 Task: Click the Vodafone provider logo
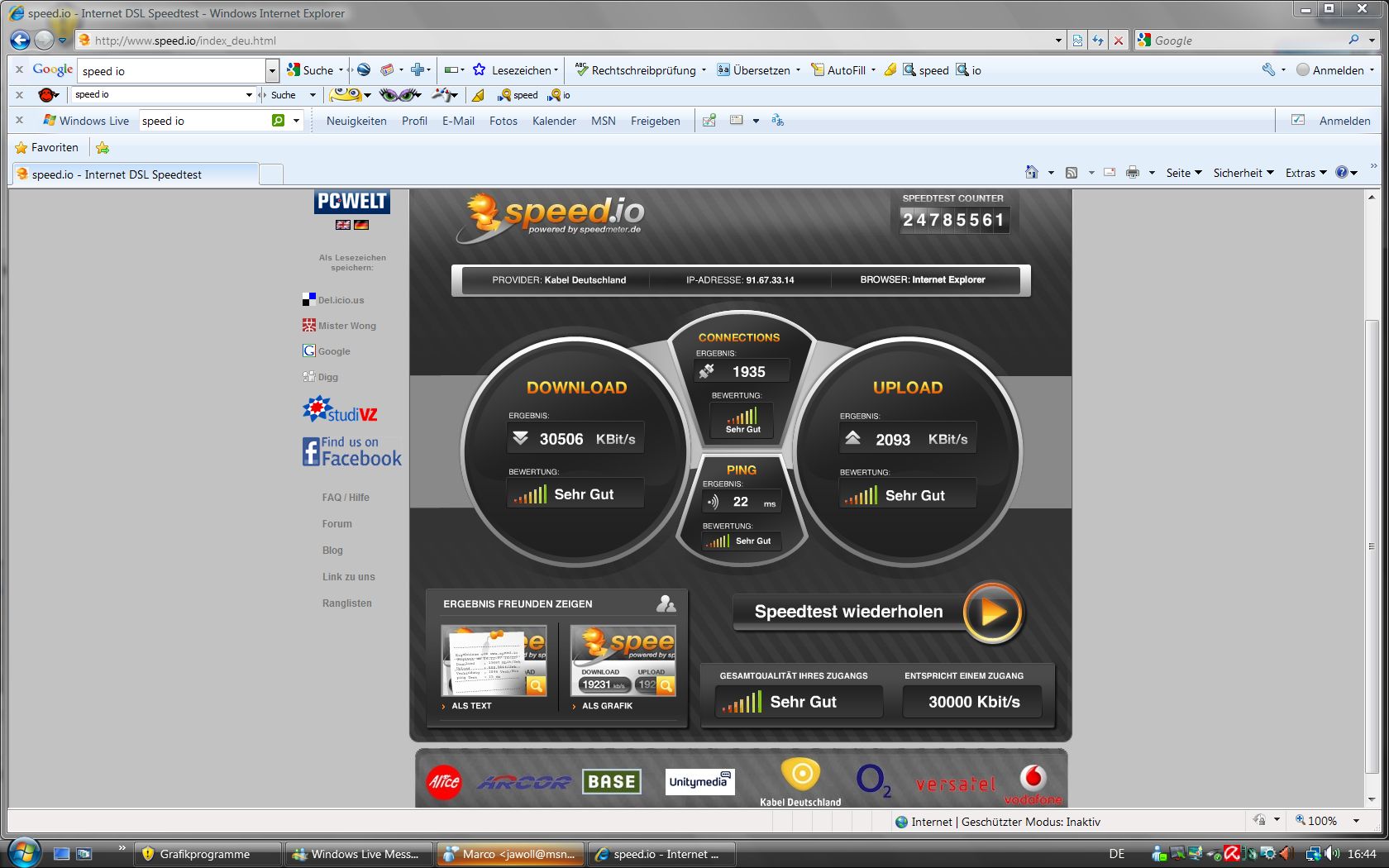point(1033,785)
